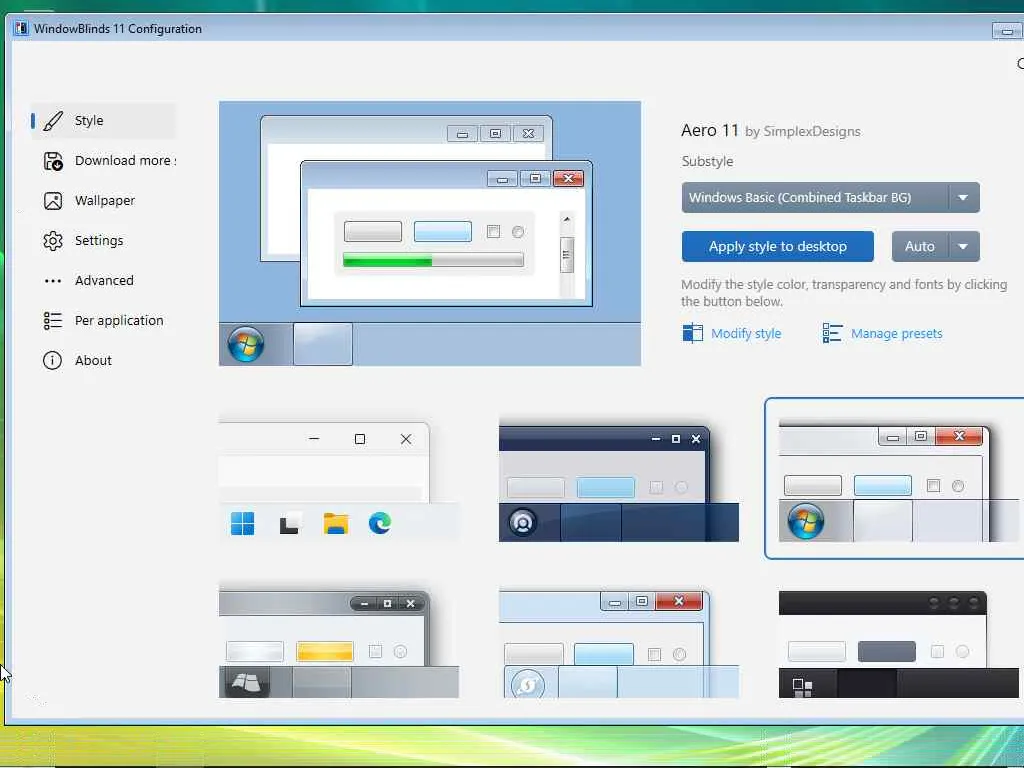This screenshot has height=768, width=1024.
Task: Expand the Auto dropdown arrow
Action: pyautogui.click(x=963, y=246)
